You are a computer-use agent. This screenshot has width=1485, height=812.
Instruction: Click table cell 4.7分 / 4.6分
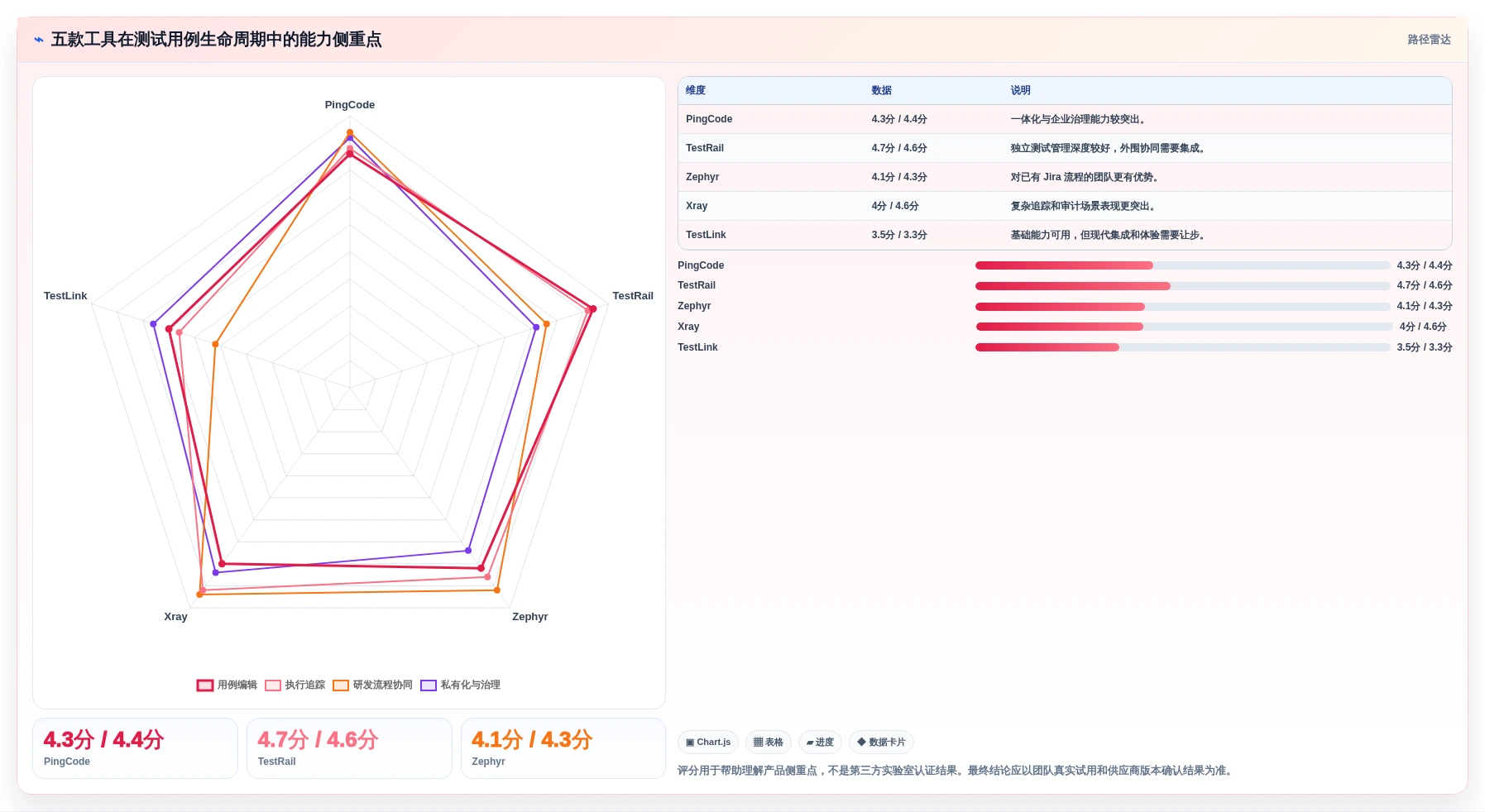coord(899,148)
